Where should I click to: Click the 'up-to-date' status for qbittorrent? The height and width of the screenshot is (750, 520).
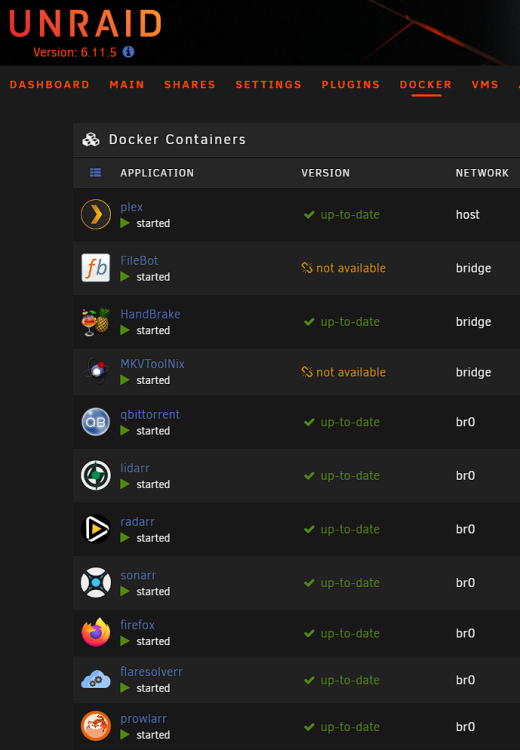(350, 422)
